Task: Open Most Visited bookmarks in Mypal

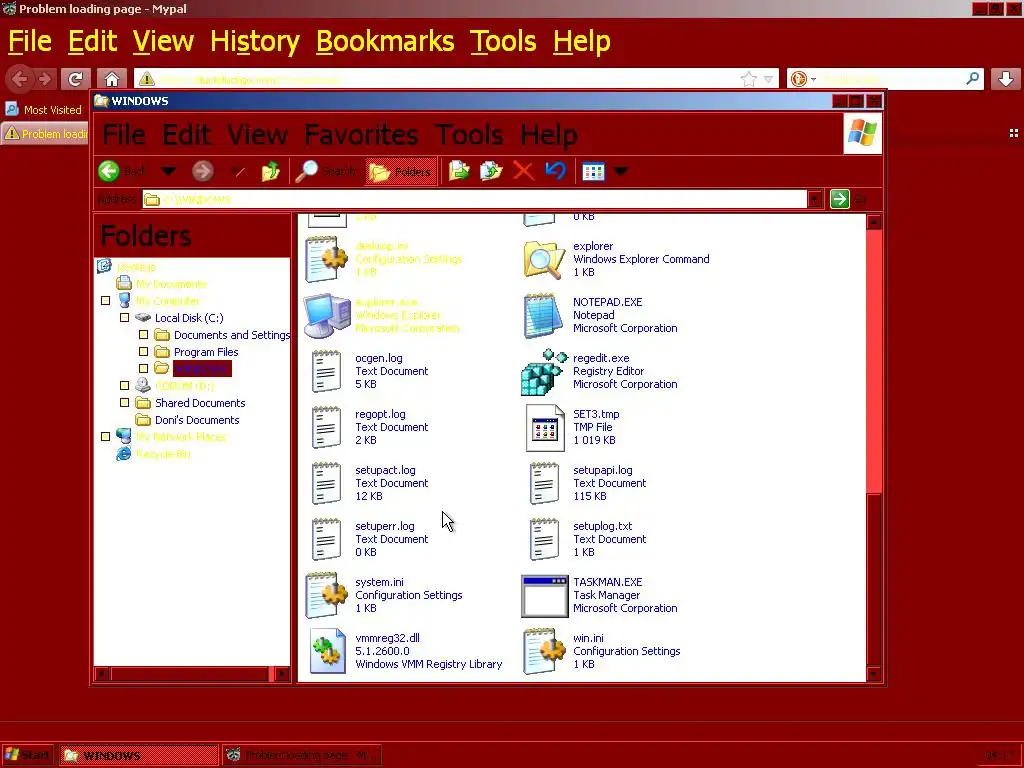Action: pyautogui.click(x=44, y=110)
